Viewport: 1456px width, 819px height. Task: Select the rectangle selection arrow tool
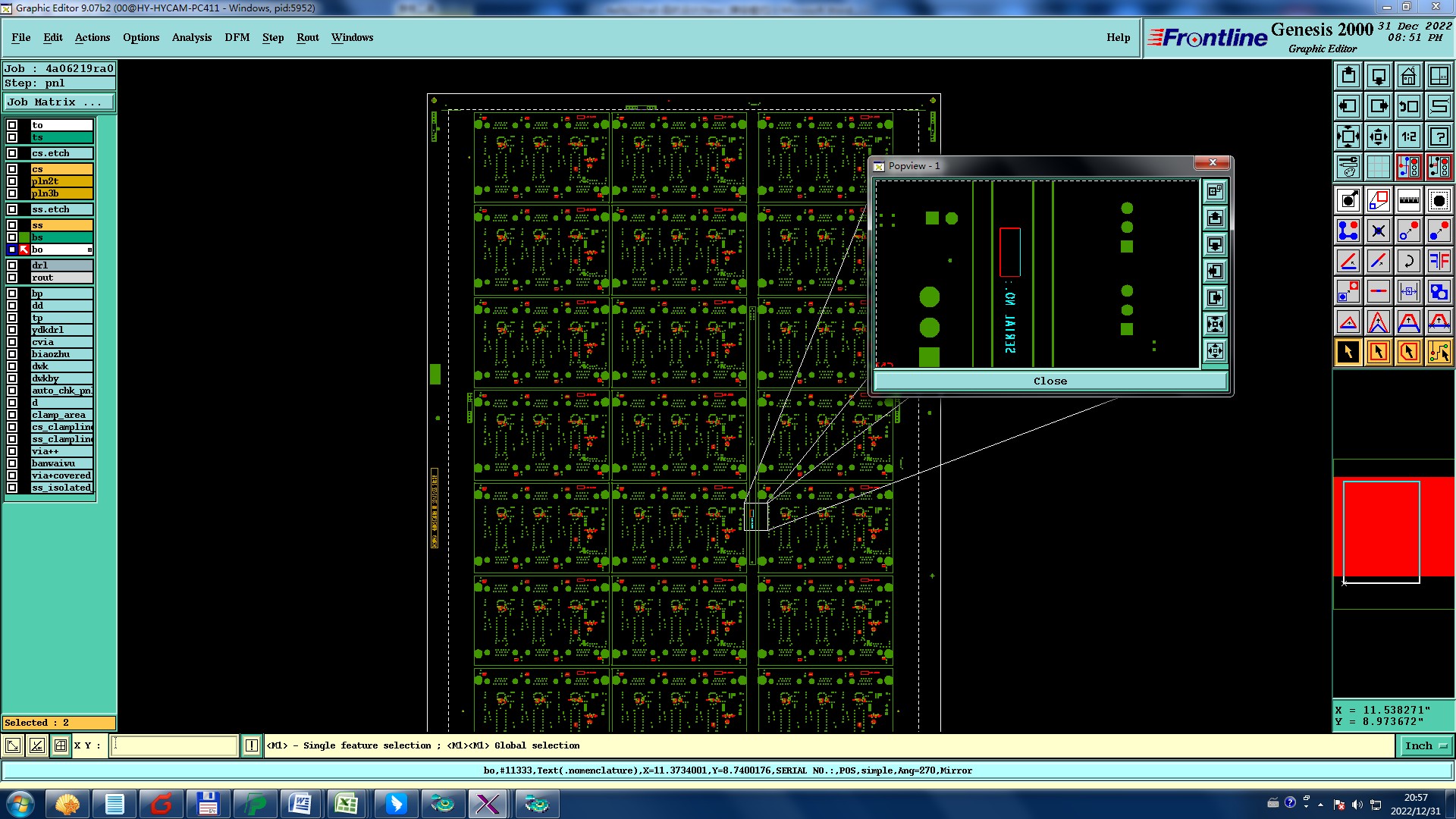click(1378, 352)
